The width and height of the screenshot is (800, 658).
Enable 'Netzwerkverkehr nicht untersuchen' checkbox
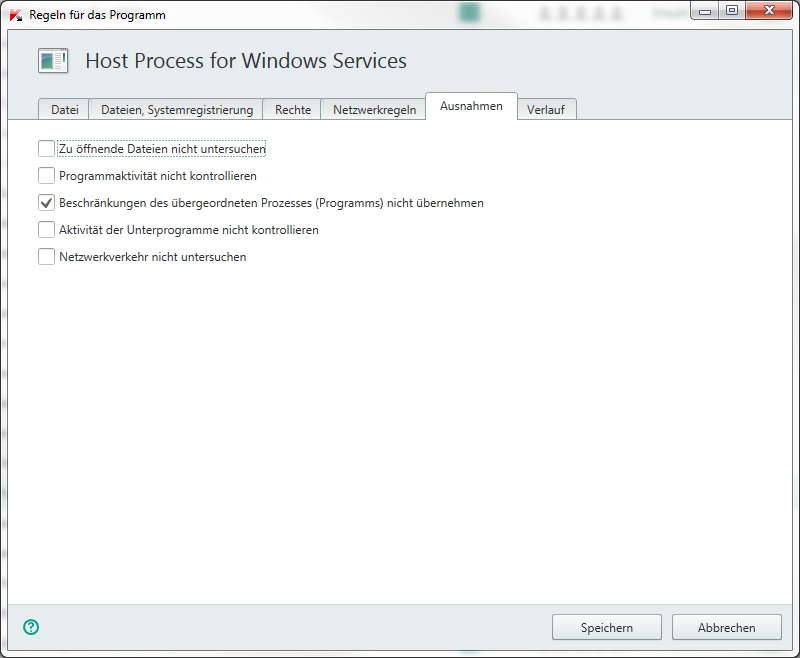pos(46,257)
